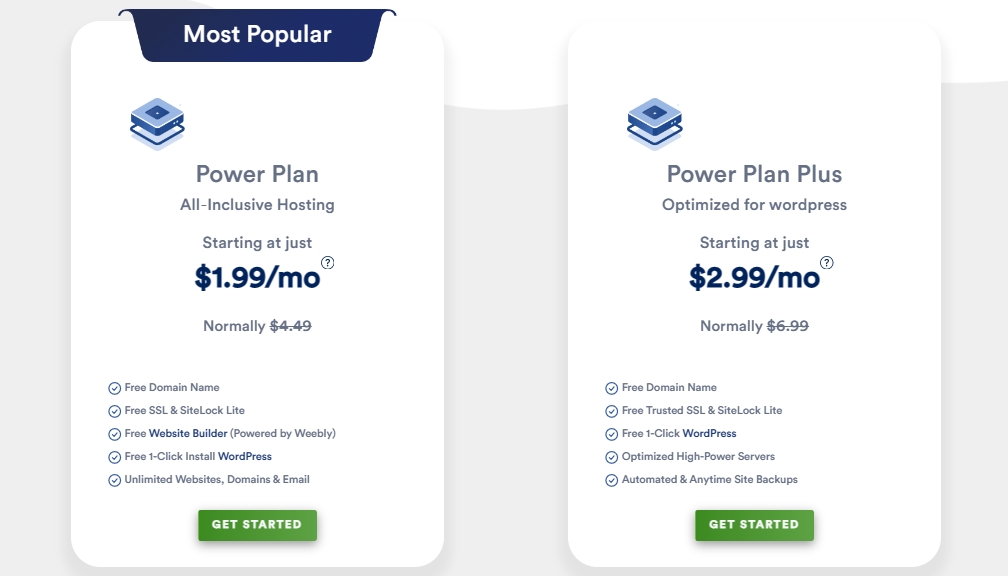Viewport: 1008px width, 576px height.
Task: Click Get Started under Power Plan
Action: tap(257, 525)
